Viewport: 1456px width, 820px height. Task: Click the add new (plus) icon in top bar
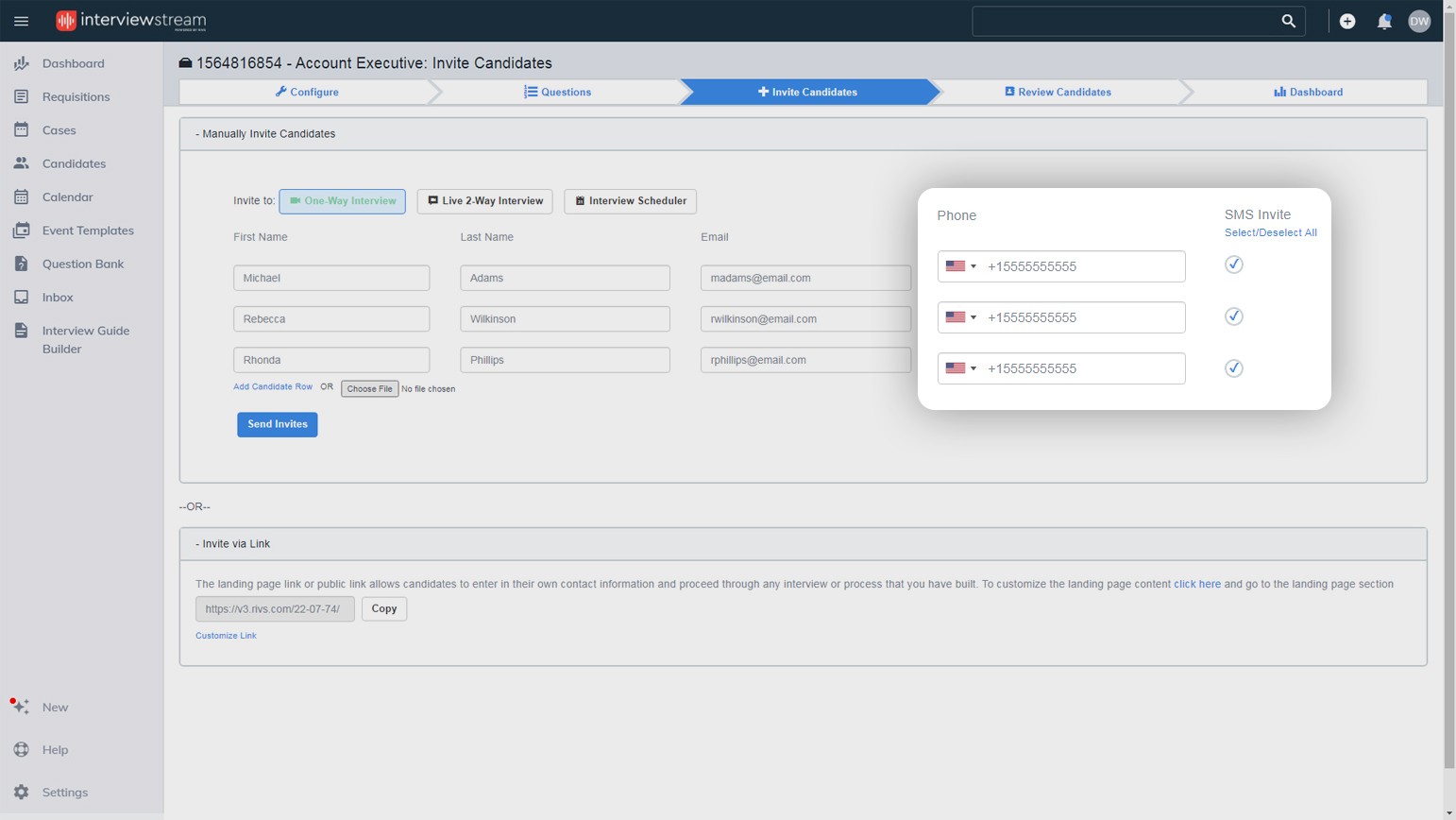point(1348,20)
